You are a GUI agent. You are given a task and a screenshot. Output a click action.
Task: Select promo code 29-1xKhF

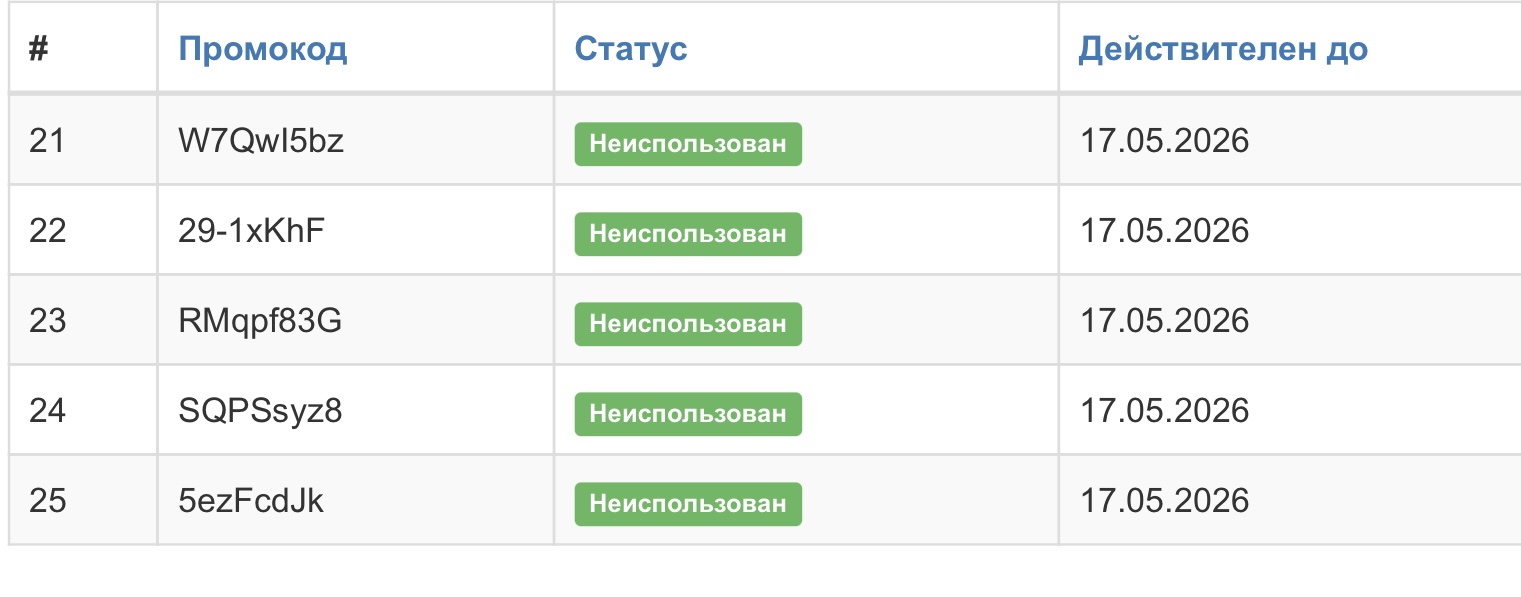252,231
